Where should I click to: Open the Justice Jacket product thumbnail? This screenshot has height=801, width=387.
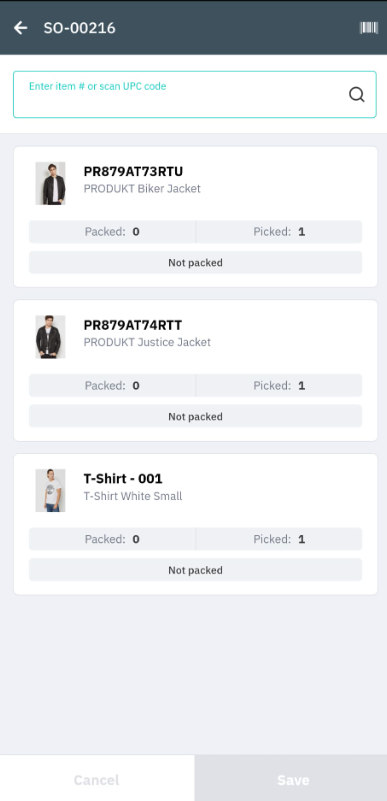tap(50, 337)
